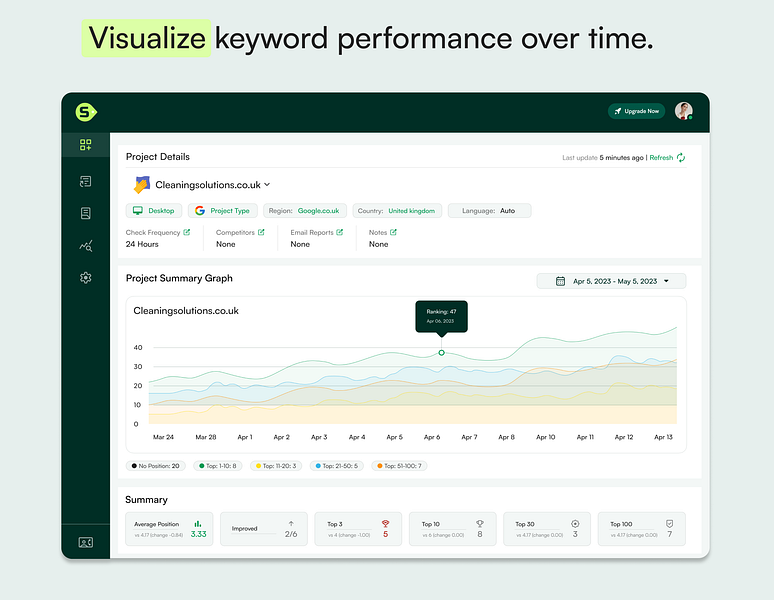Screen dimensions: 774x600
Task: Open the date range Apr 5 - May 5 dropdown
Action: [x=611, y=281]
